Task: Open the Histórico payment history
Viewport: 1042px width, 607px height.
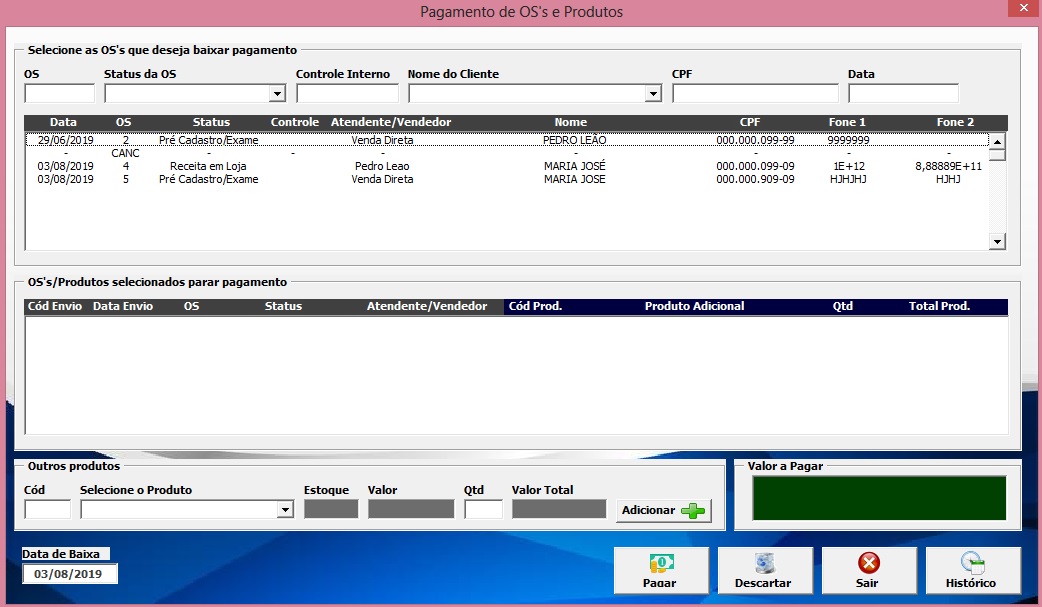Action: [973, 570]
